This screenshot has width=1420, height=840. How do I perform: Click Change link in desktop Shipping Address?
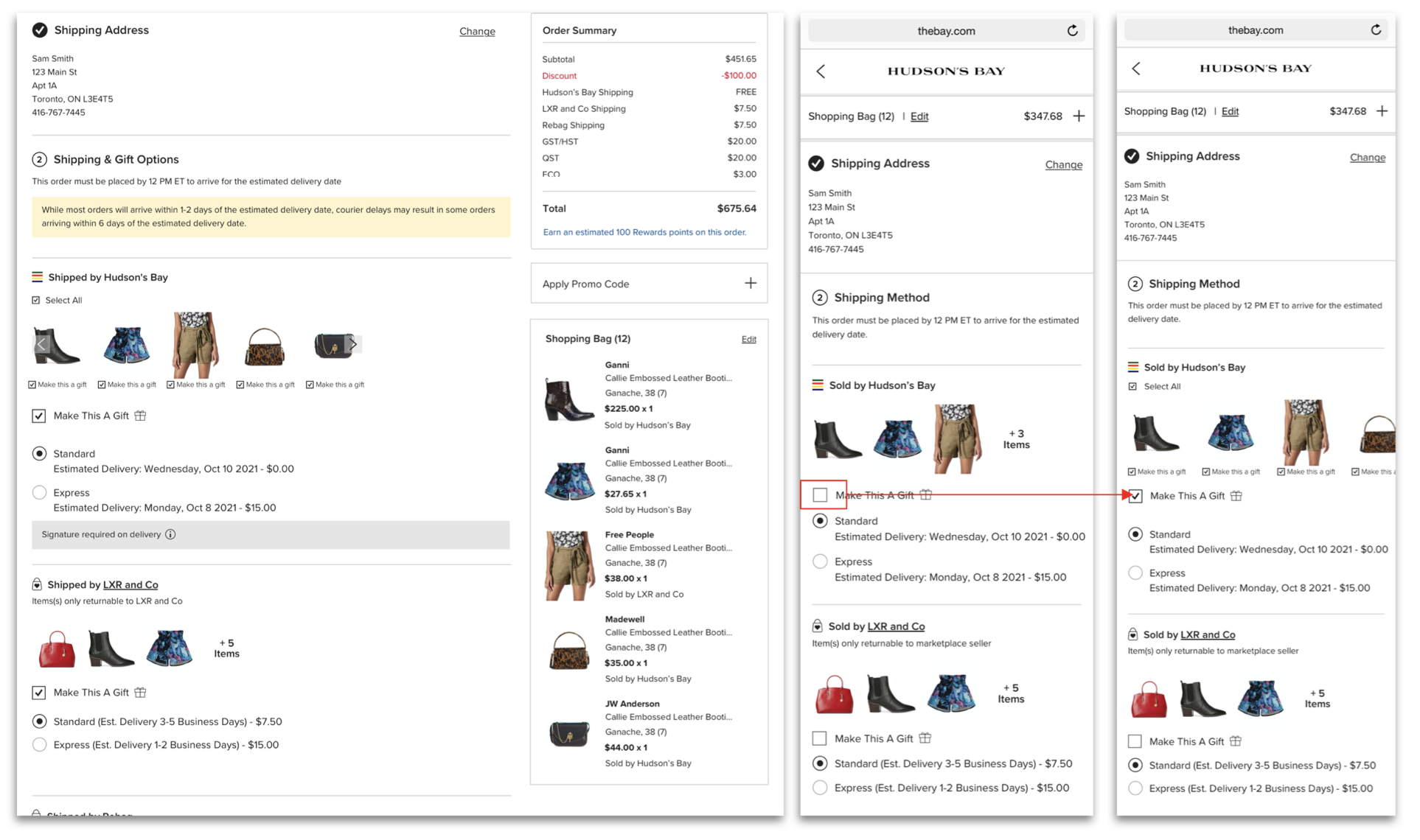click(477, 32)
